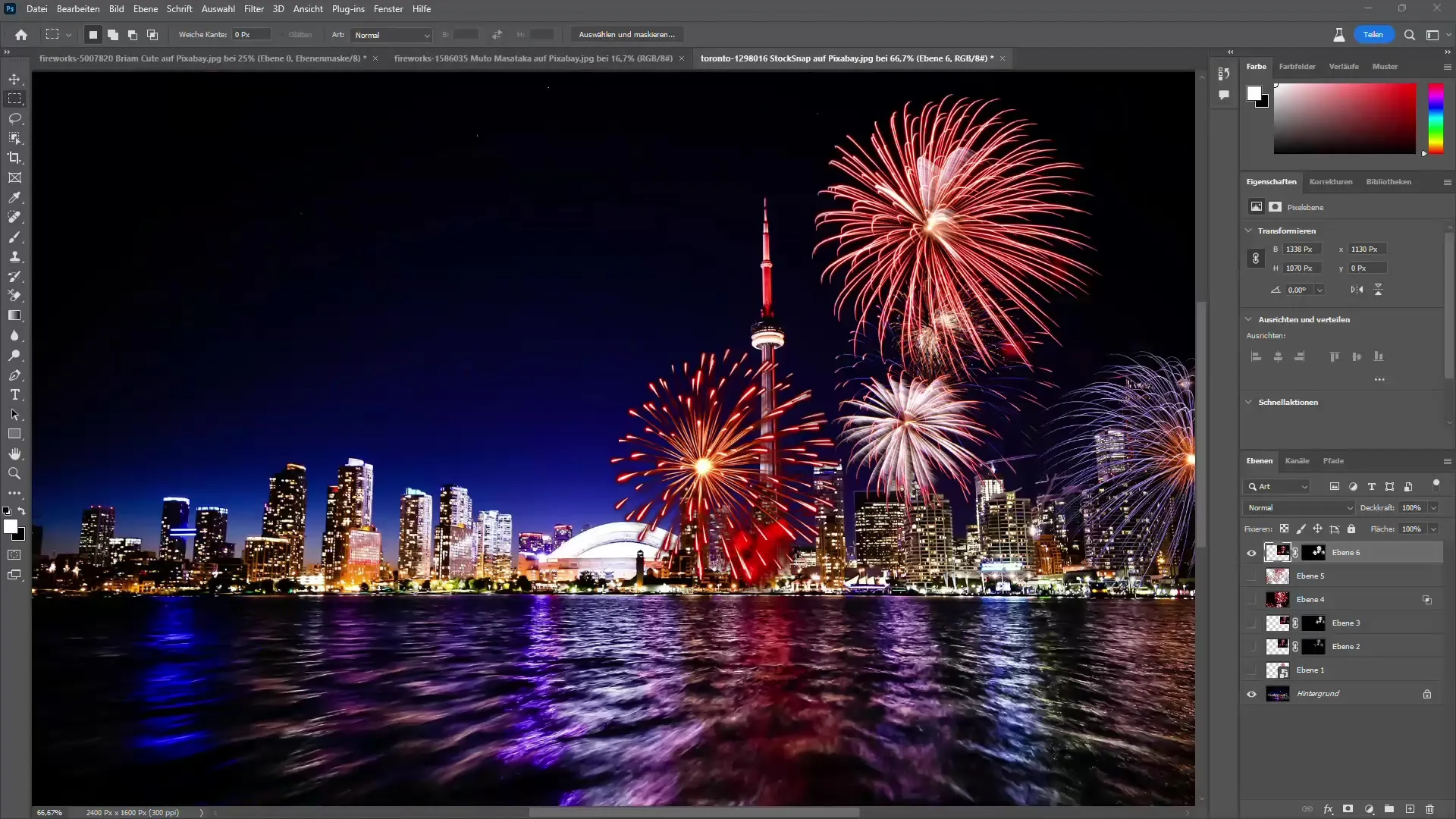
Task: Select the Lasso tool
Action: tap(15, 118)
